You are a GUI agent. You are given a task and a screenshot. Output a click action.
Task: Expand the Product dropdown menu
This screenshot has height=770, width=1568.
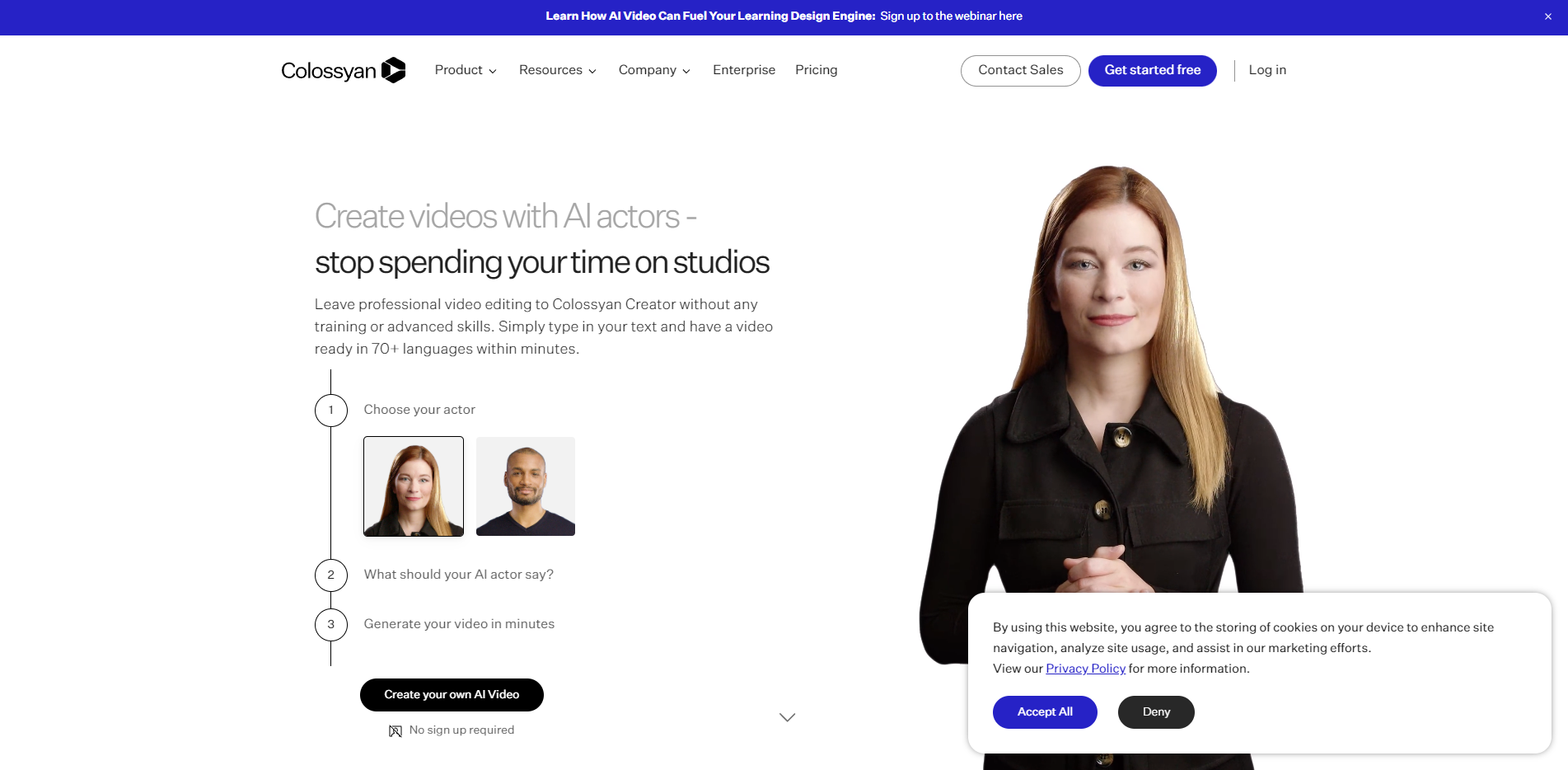click(x=466, y=70)
